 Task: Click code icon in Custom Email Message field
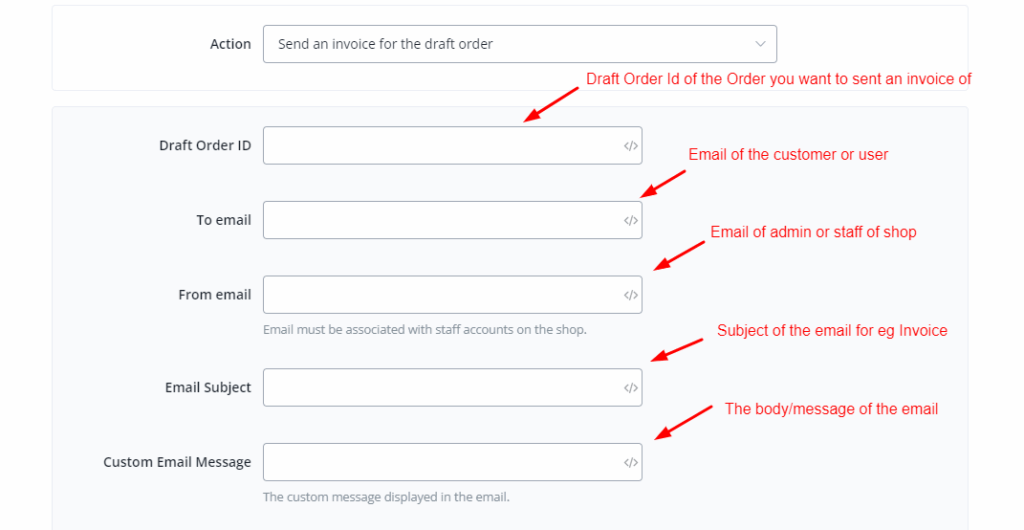[630, 463]
